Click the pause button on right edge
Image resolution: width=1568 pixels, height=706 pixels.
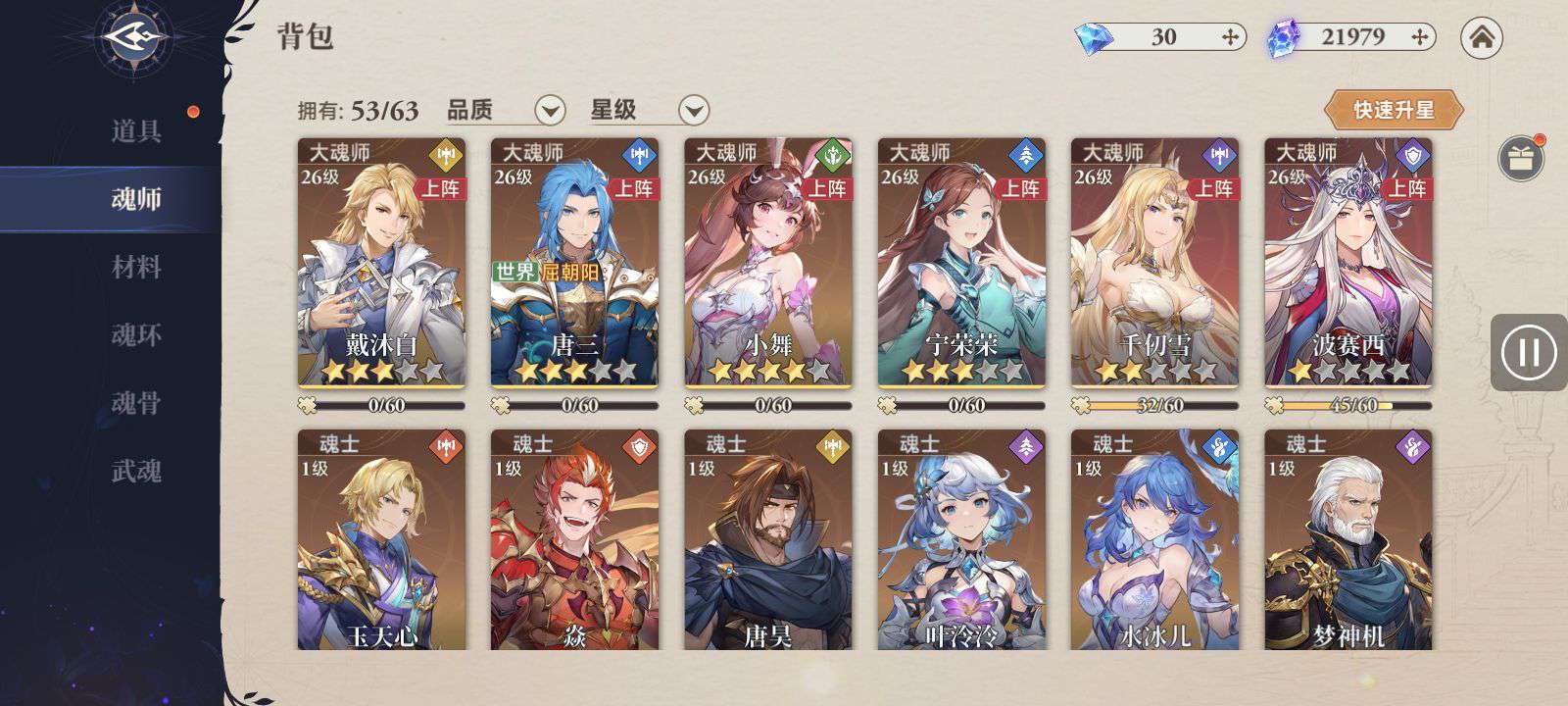(x=1529, y=352)
